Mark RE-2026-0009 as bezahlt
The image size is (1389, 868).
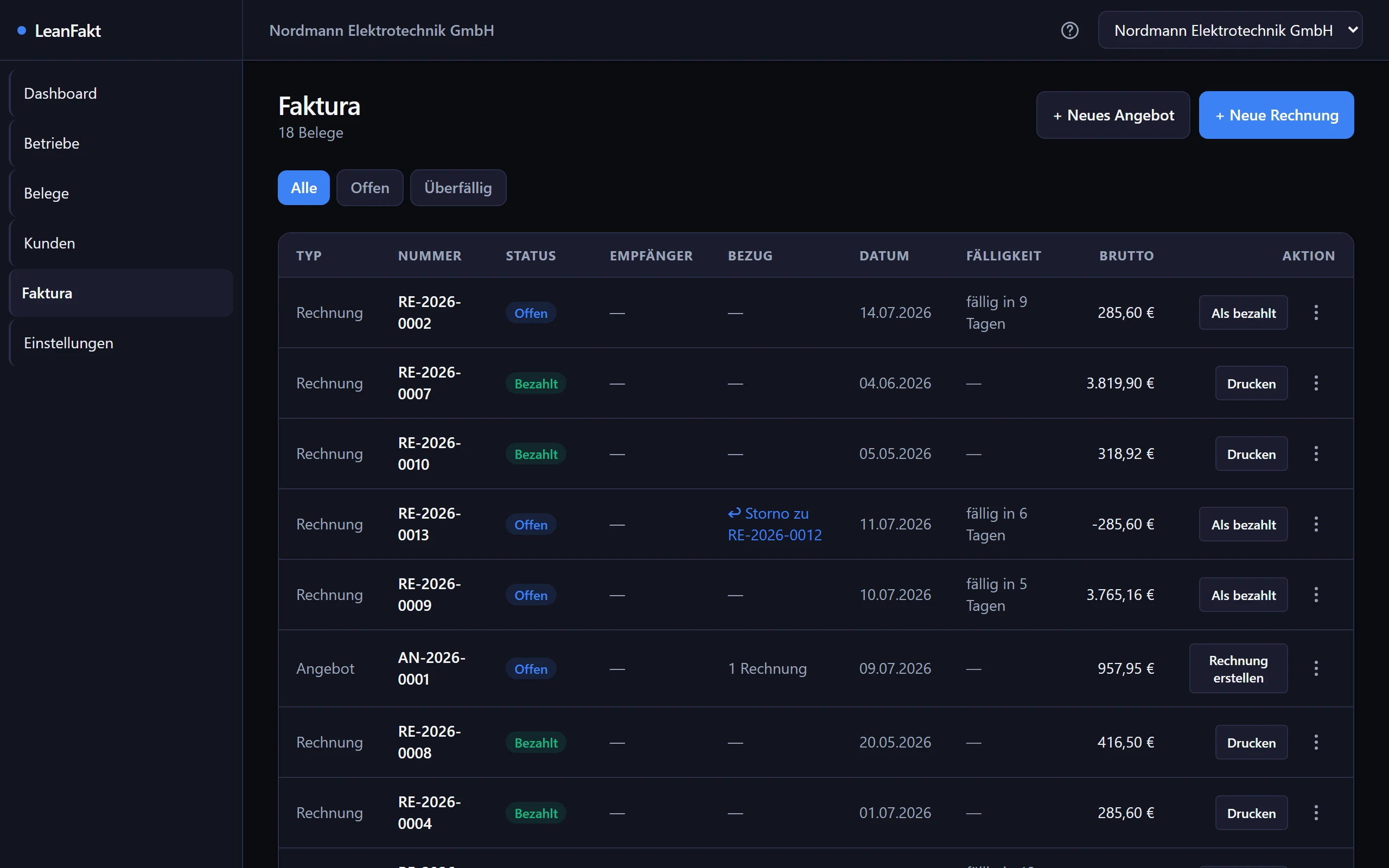pyautogui.click(x=1243, y=595)
